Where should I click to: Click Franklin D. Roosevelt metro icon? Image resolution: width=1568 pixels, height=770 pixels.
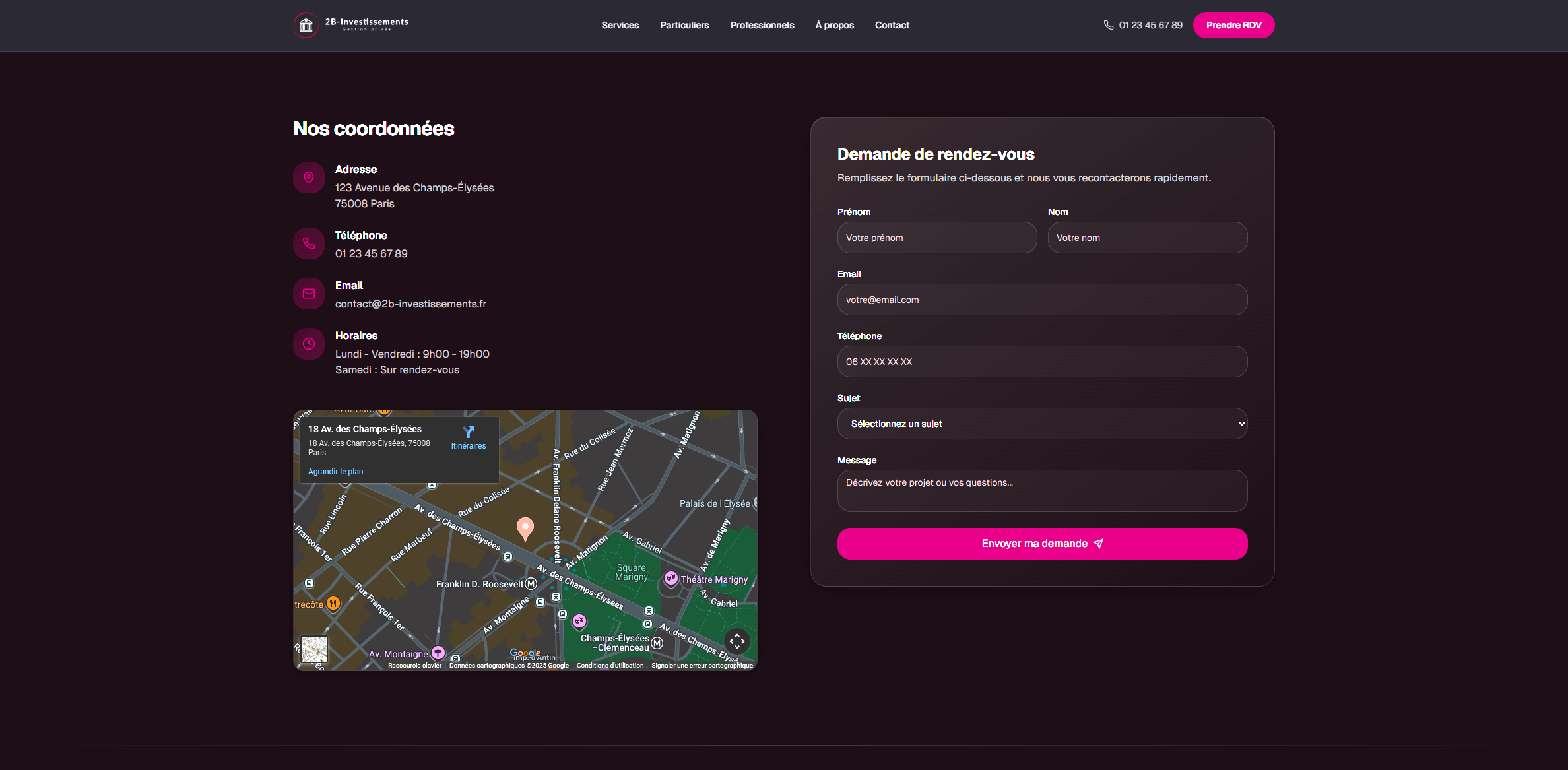(531, 584)
